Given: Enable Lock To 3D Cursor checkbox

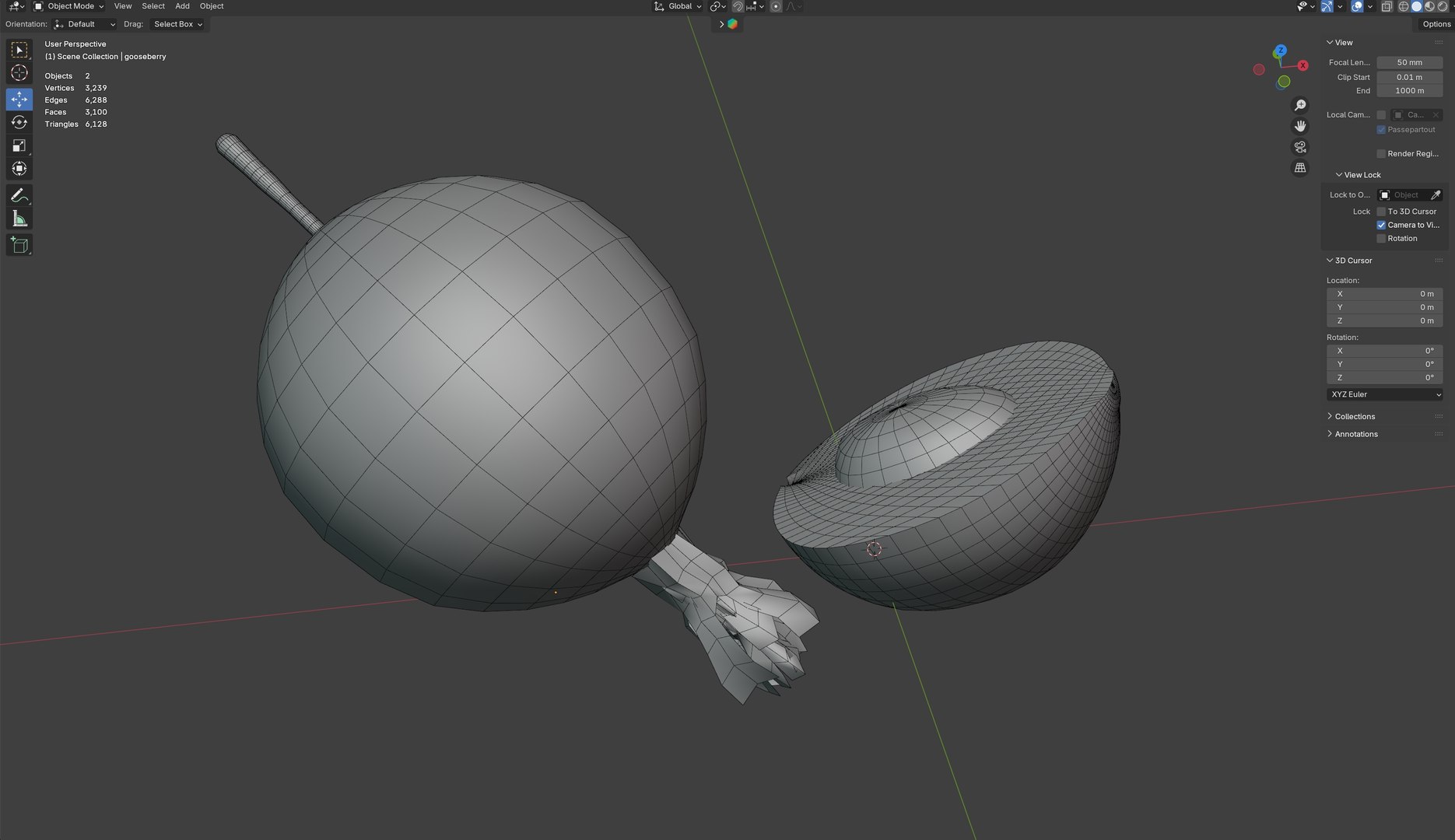Looking at the screenshot, I should tap(1381, 212).
